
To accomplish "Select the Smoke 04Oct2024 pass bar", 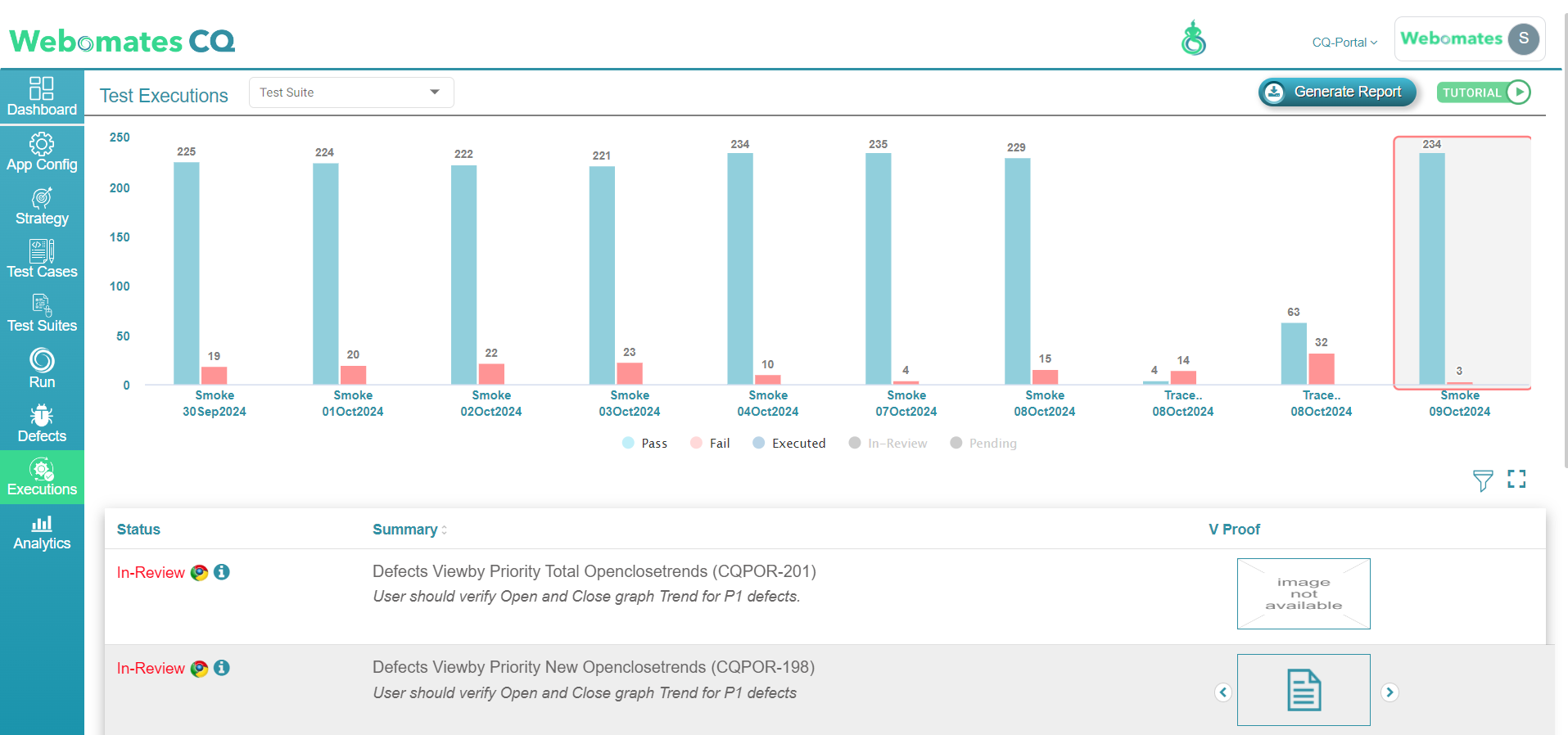I will (740, 269).
